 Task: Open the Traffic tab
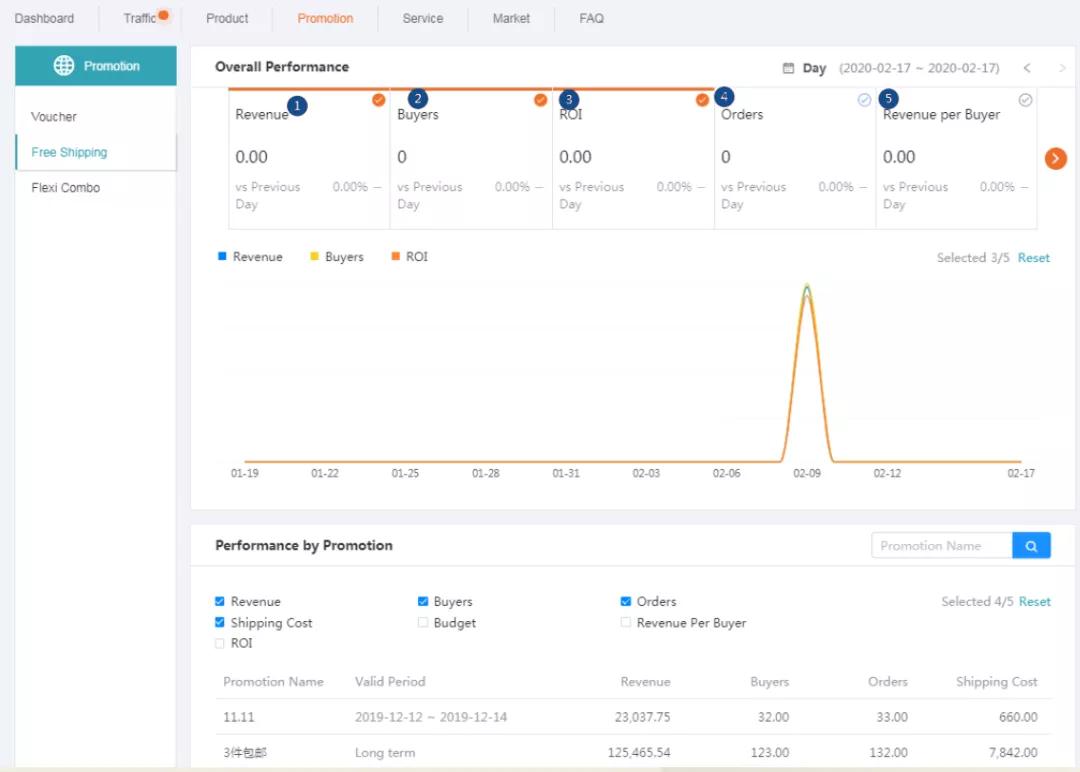tap(140, 18)
